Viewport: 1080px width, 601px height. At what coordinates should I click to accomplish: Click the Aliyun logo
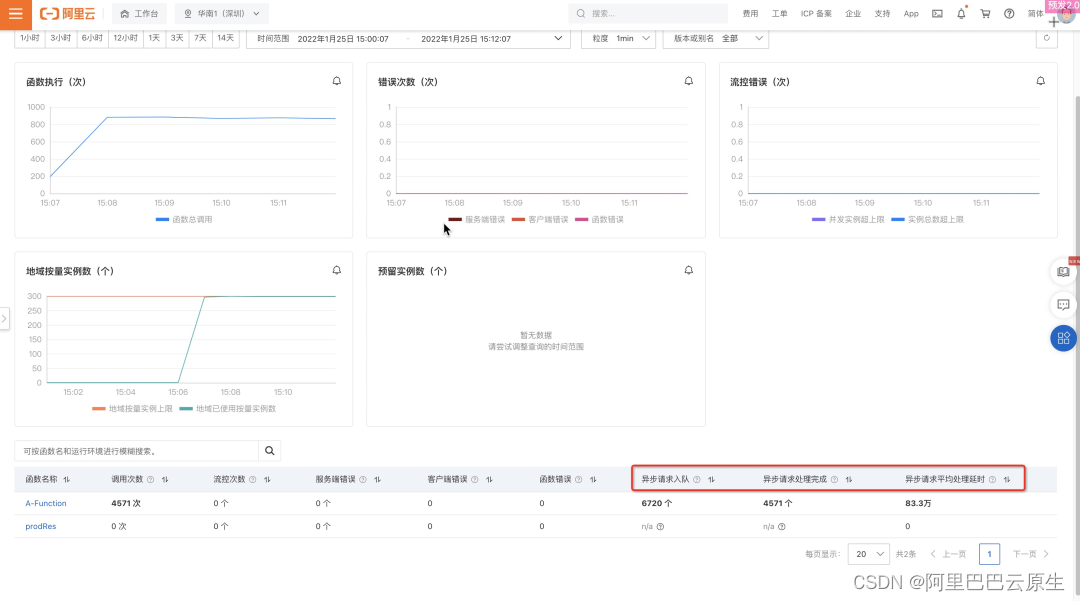click(x=68, y=14)
